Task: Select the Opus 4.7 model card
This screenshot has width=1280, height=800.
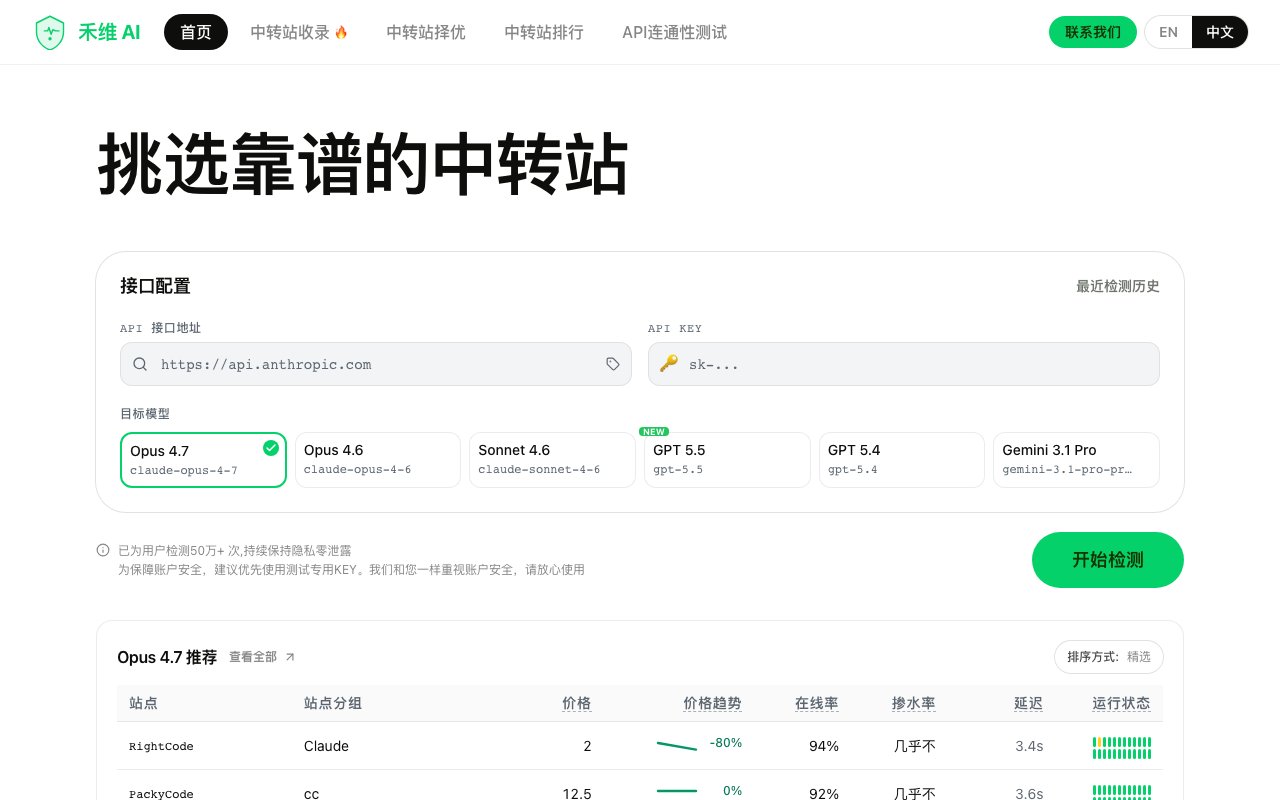Action: point(203,460)
